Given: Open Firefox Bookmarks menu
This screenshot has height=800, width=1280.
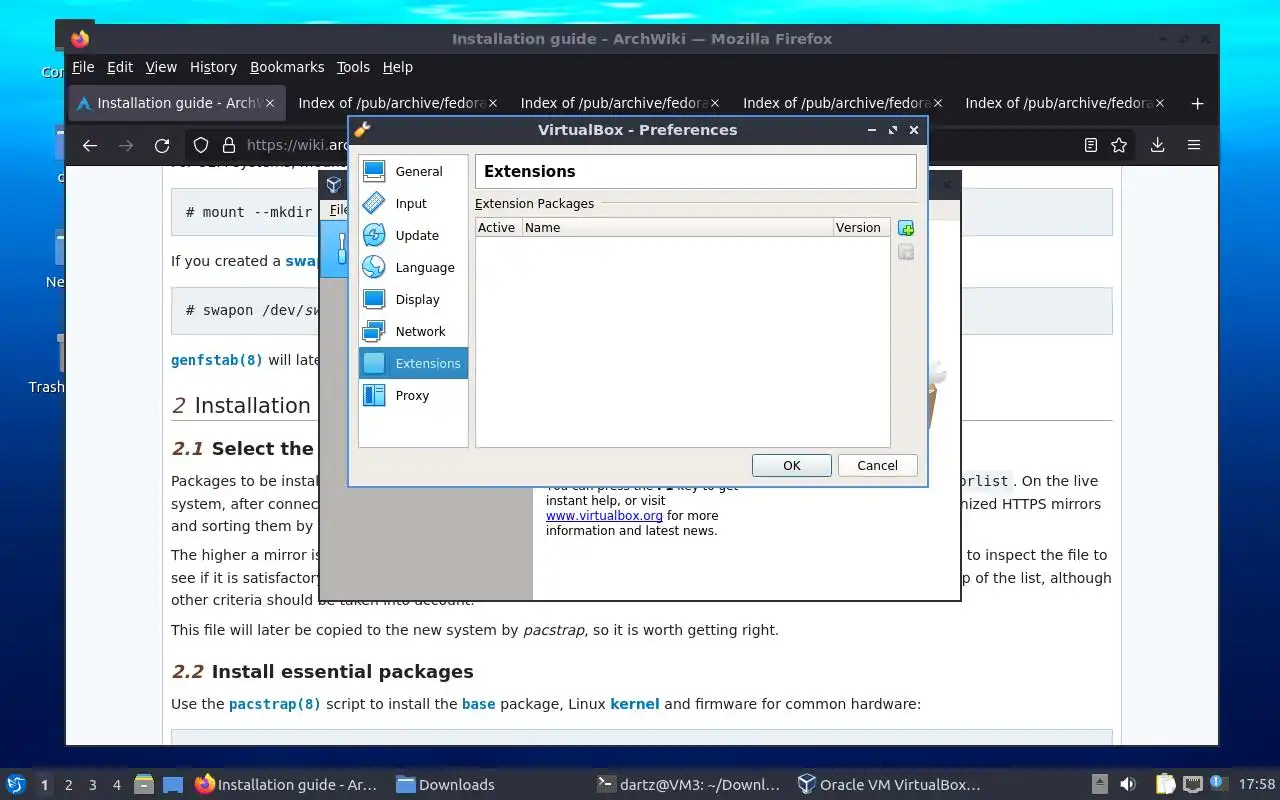Looking at the screenshot, I should (x=287, y=67).
